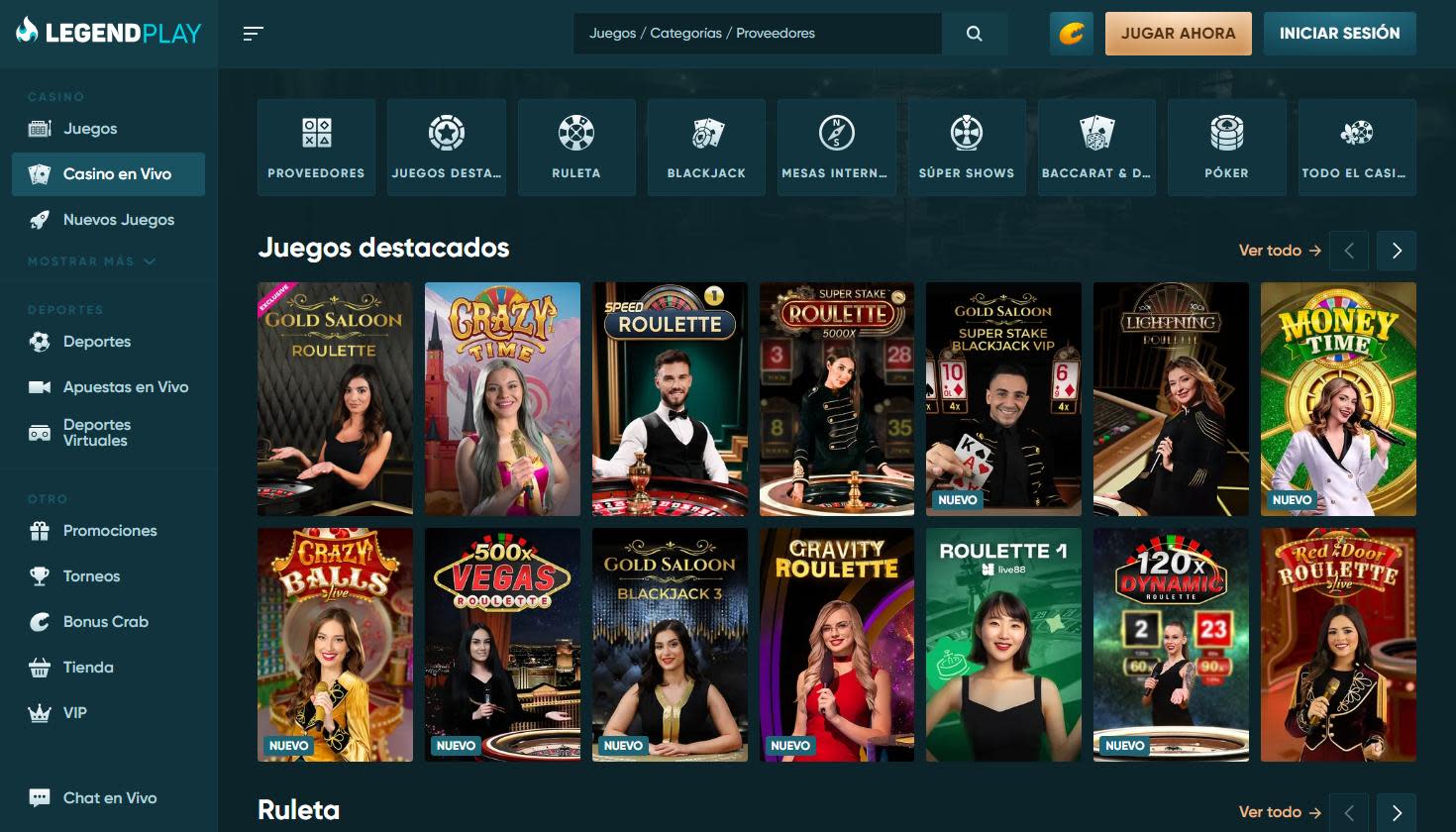Launch the Crazy Balls Live game
The image size is (1456, 832).
[335, 645]
